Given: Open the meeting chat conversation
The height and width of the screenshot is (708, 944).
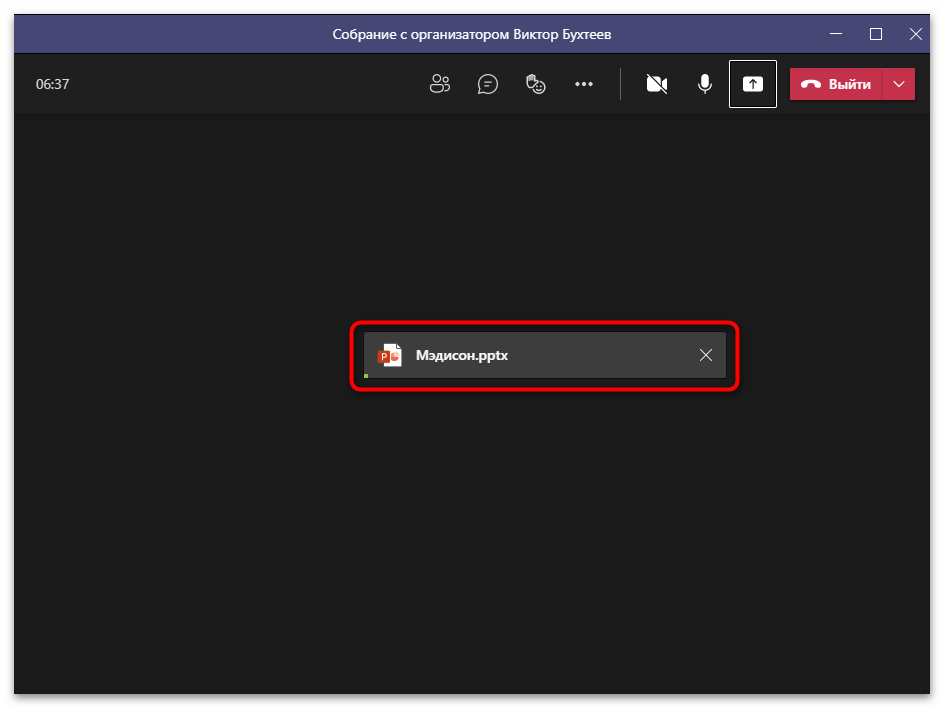Looking at the screenshot, I should click(x=488, y=84).
